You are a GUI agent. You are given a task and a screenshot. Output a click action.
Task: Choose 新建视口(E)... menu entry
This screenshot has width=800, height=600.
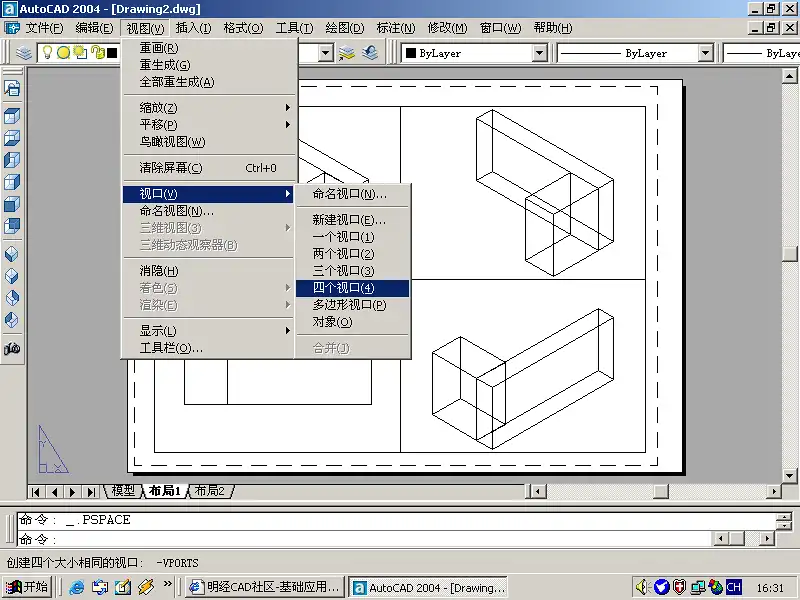coord(348,220)
